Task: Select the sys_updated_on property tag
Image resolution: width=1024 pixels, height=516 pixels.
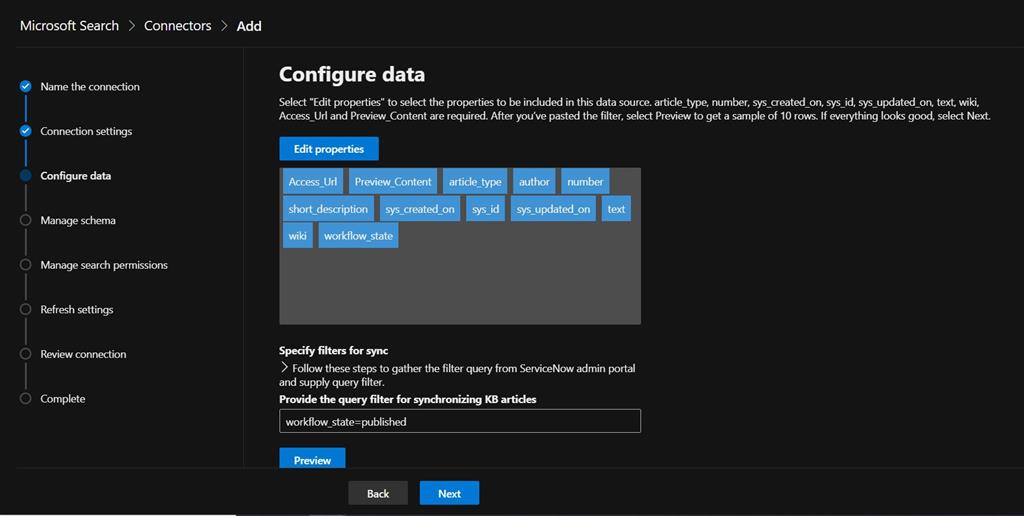Action: pos(553,209)
